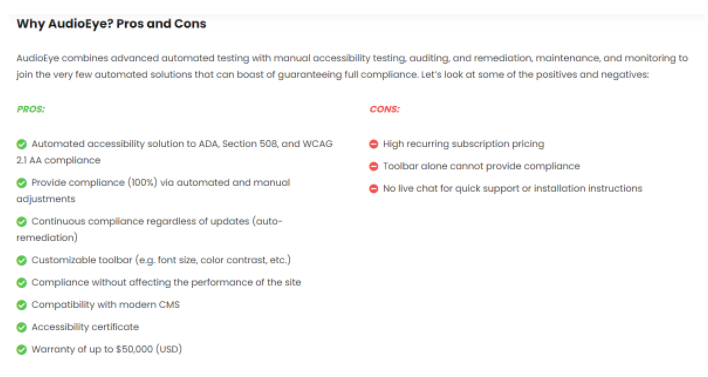Click the intro paragraph starting AudioEye combines
Screen dimensions: 708x377
[x=352, y=66]
